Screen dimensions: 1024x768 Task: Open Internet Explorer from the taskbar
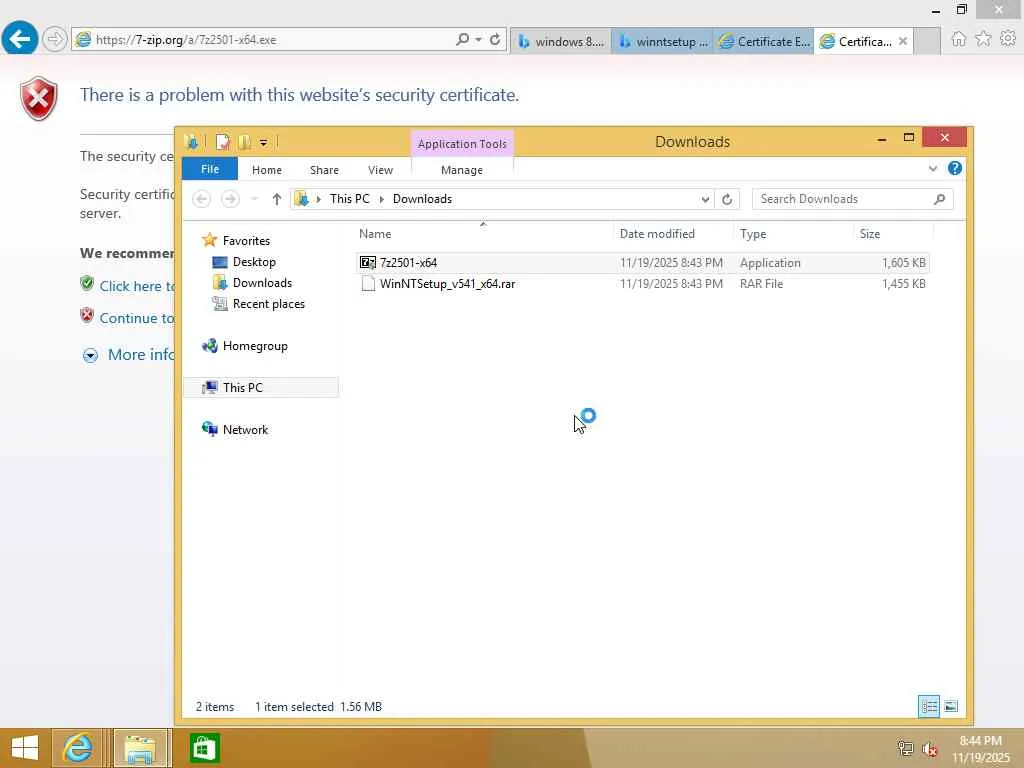pos(77,748)
